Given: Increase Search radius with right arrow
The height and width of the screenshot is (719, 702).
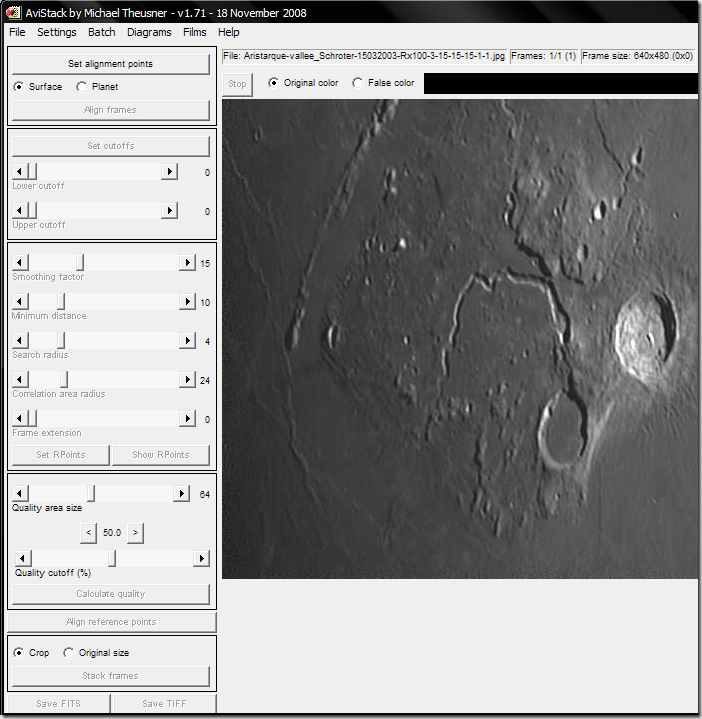Looking at the screenshot, I should pyautogui.click(x=187, y=341).
